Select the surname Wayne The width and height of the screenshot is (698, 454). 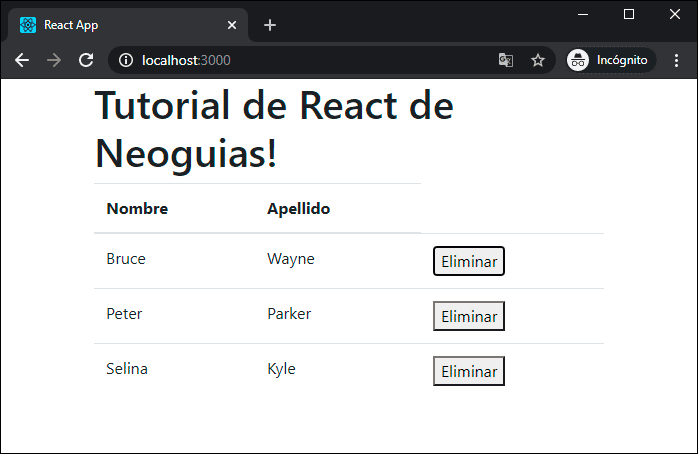point(291,259)
